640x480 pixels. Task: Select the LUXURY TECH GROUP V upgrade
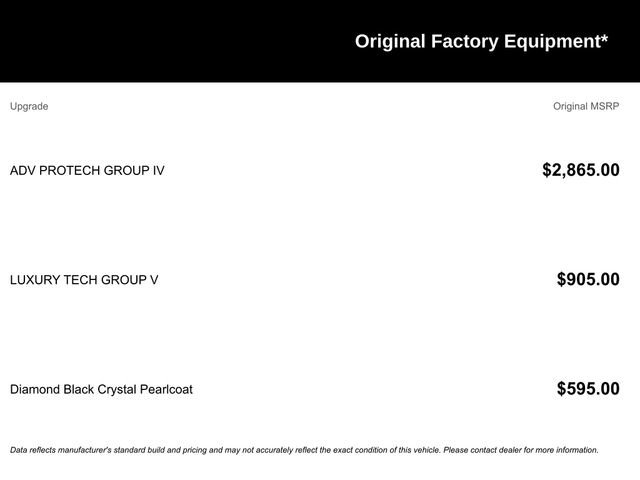coord(84,280)
